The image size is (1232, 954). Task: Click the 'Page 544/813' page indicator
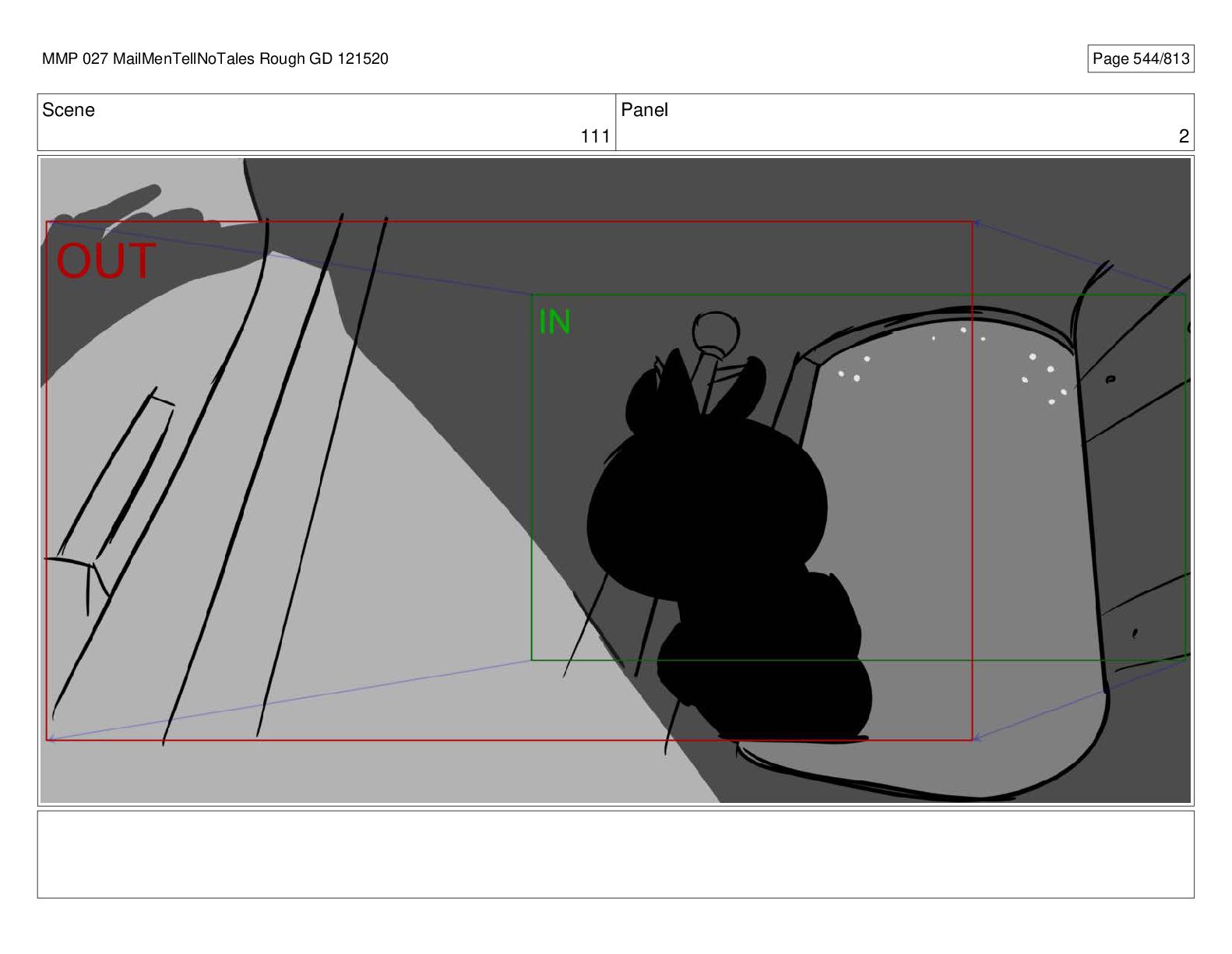point(1140,59)
